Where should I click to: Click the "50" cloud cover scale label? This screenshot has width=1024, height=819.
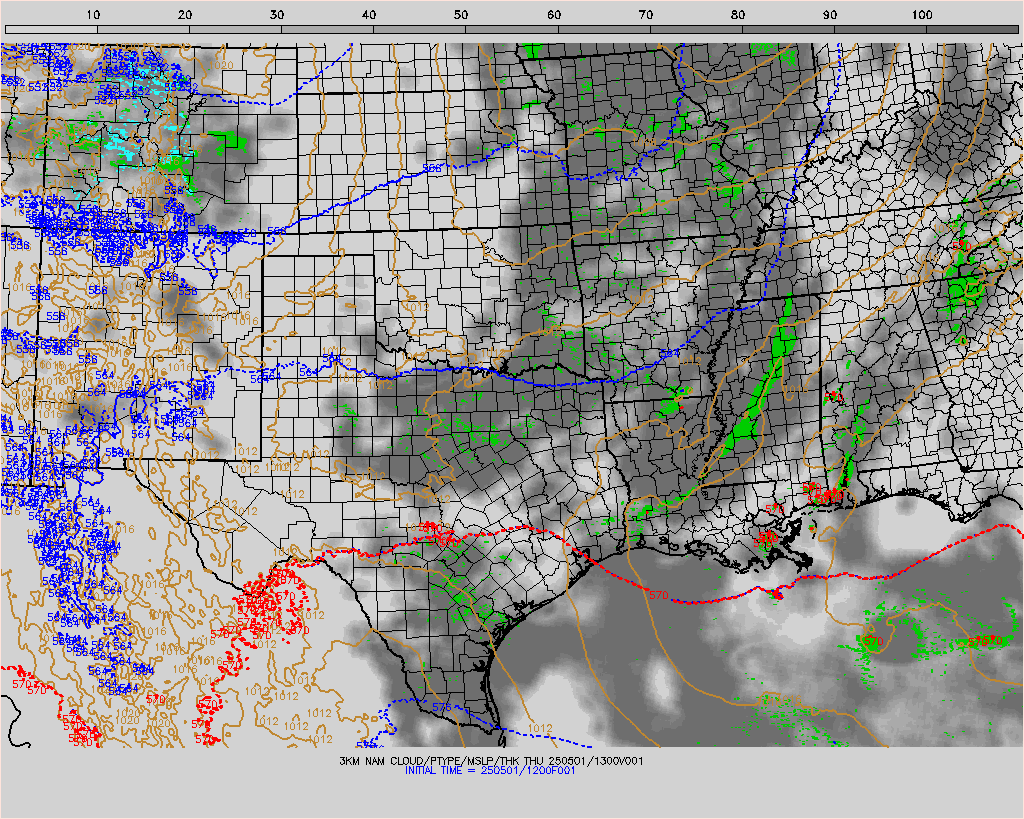(461, 14)
